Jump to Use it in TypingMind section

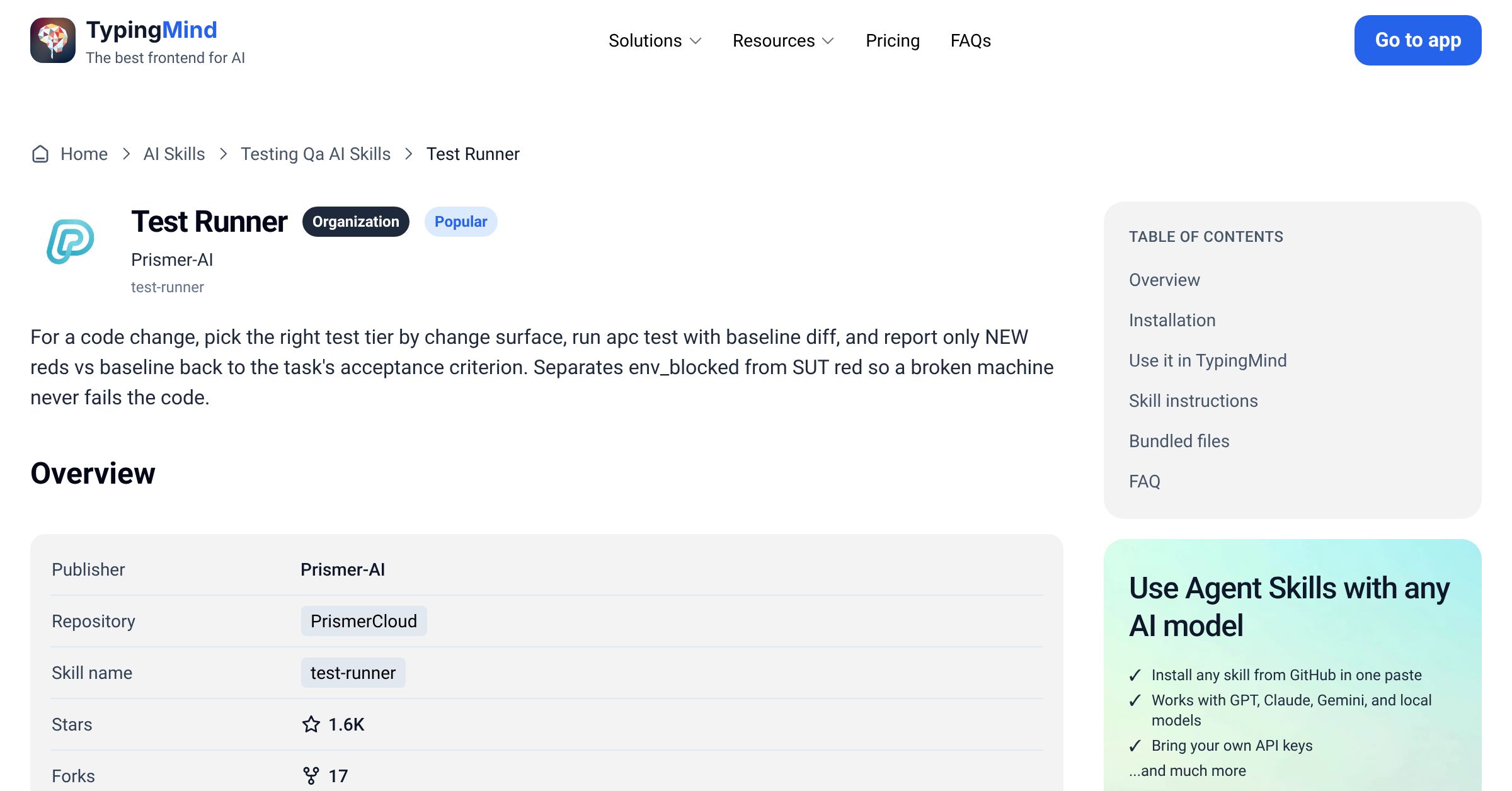1208,360
